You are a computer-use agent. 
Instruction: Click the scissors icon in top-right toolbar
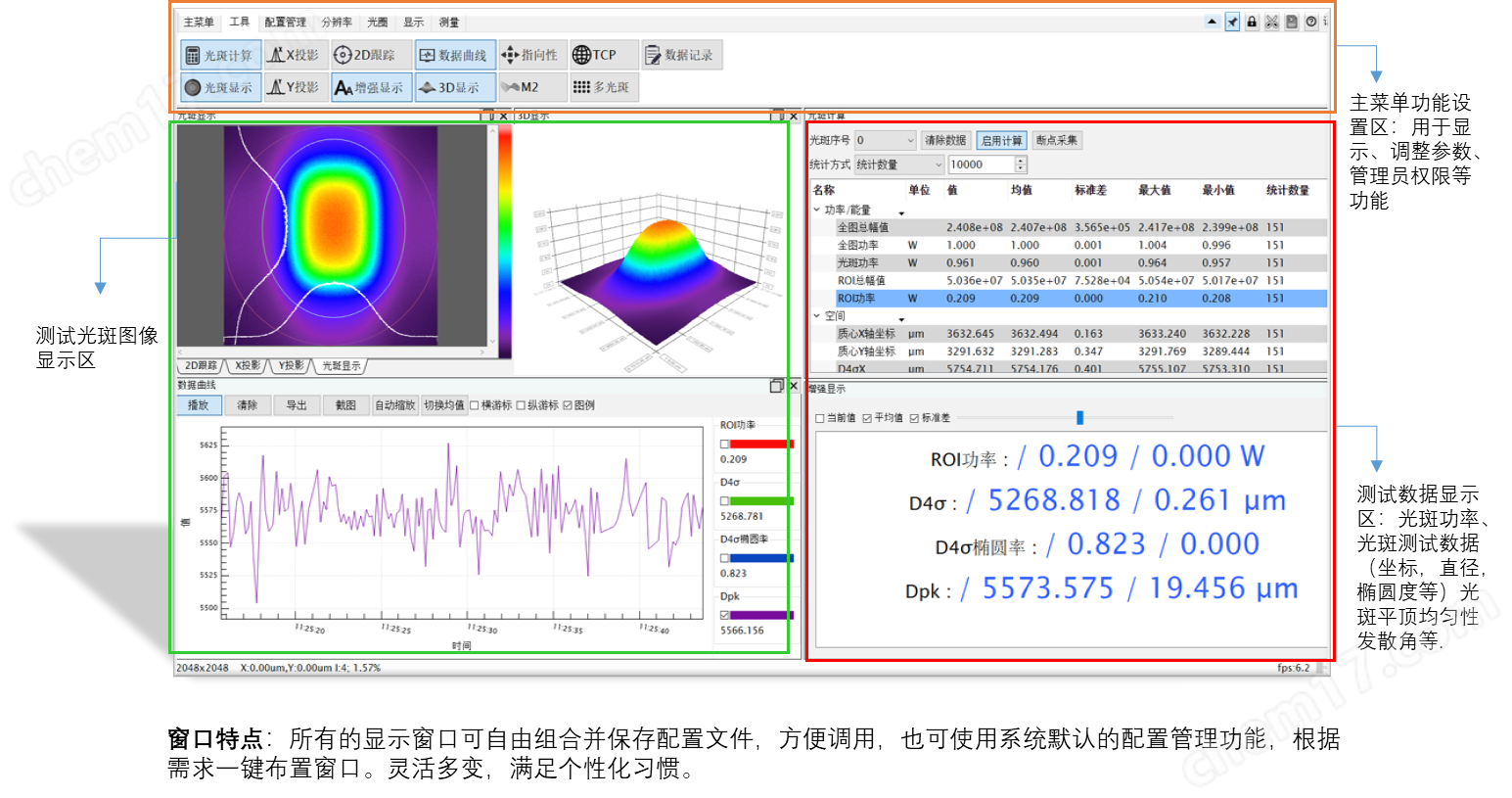point(1271,22)
